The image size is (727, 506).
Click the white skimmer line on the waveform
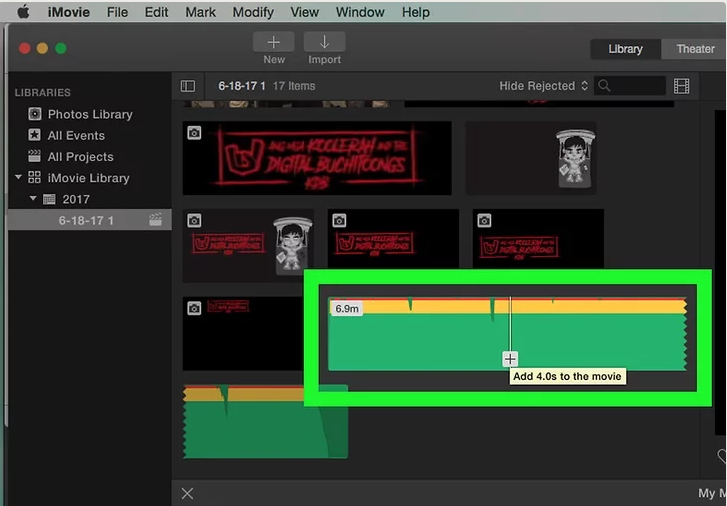click(x=510, y=325)
